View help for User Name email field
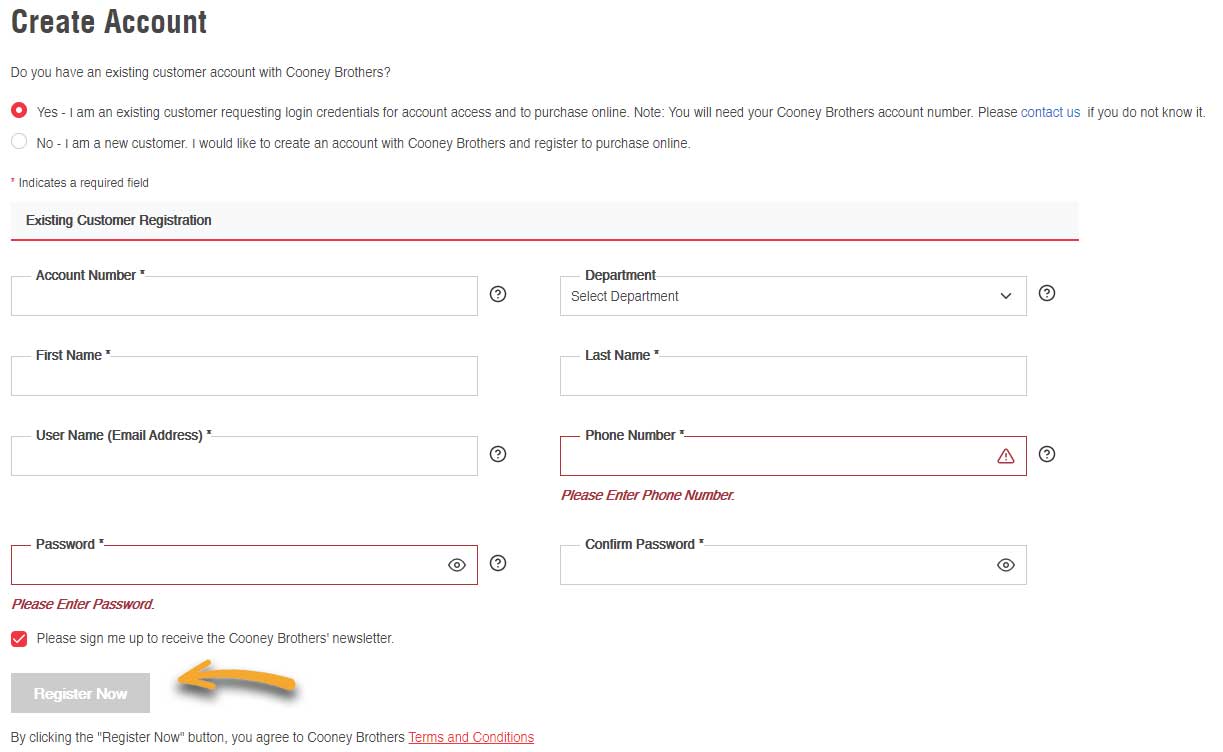 (x=498, y=454)
